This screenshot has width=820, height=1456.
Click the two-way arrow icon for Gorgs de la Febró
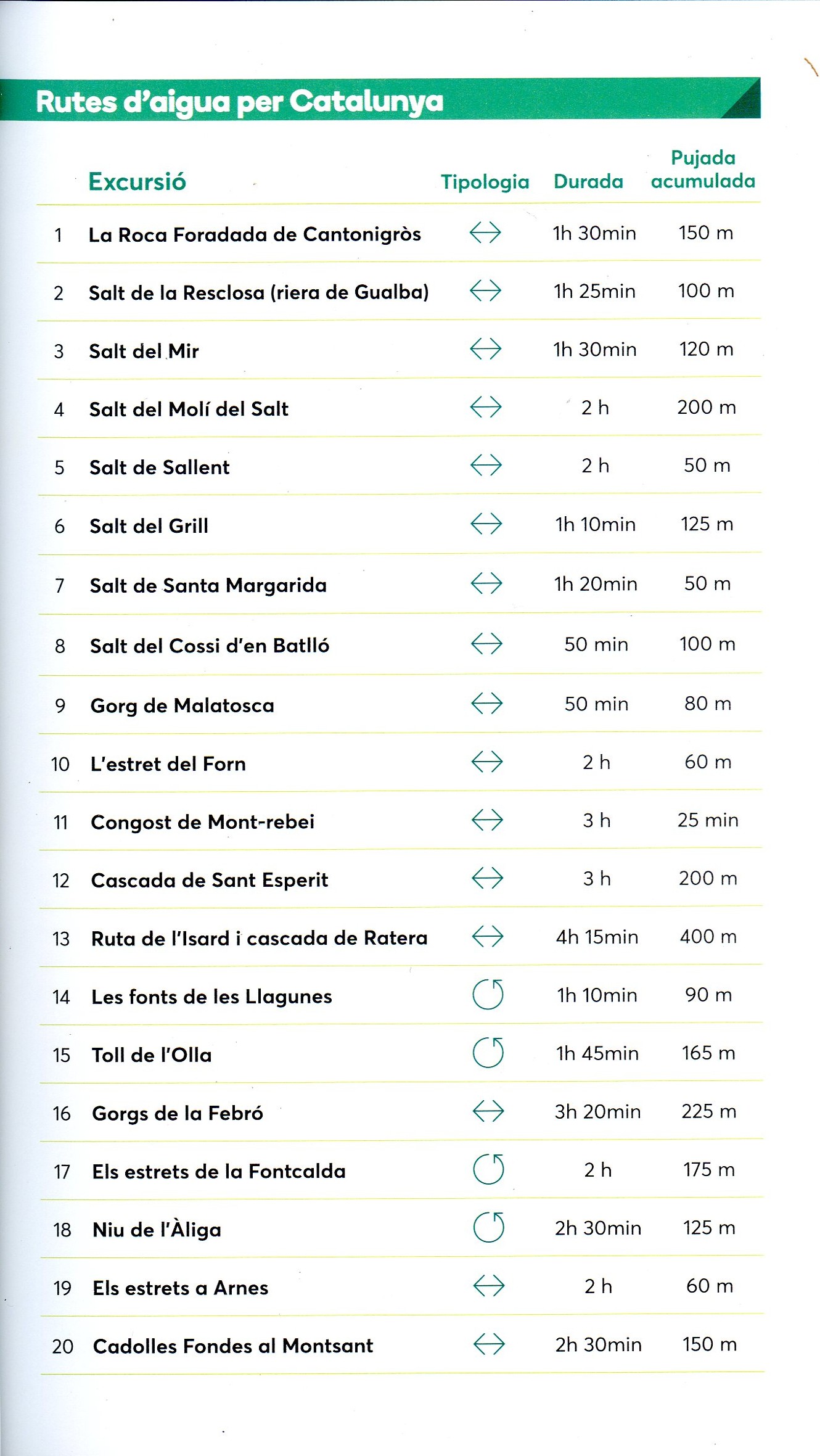click(488, 1111)
